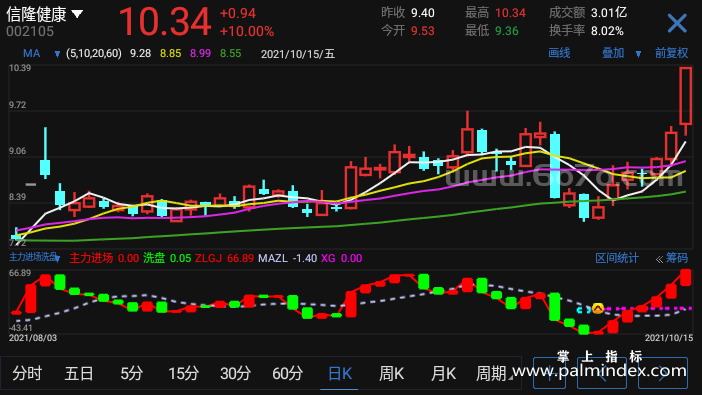Click the green MA60 value 8.55

(231, 54)
